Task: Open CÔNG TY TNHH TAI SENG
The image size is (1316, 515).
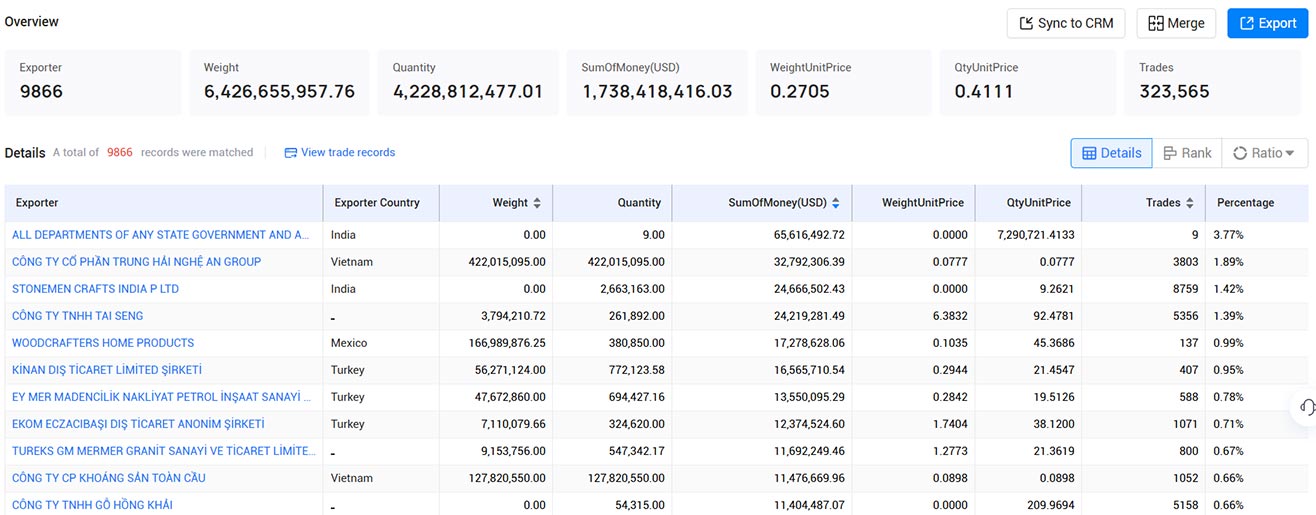Action: pyautogui.click(x=77, y=316)
